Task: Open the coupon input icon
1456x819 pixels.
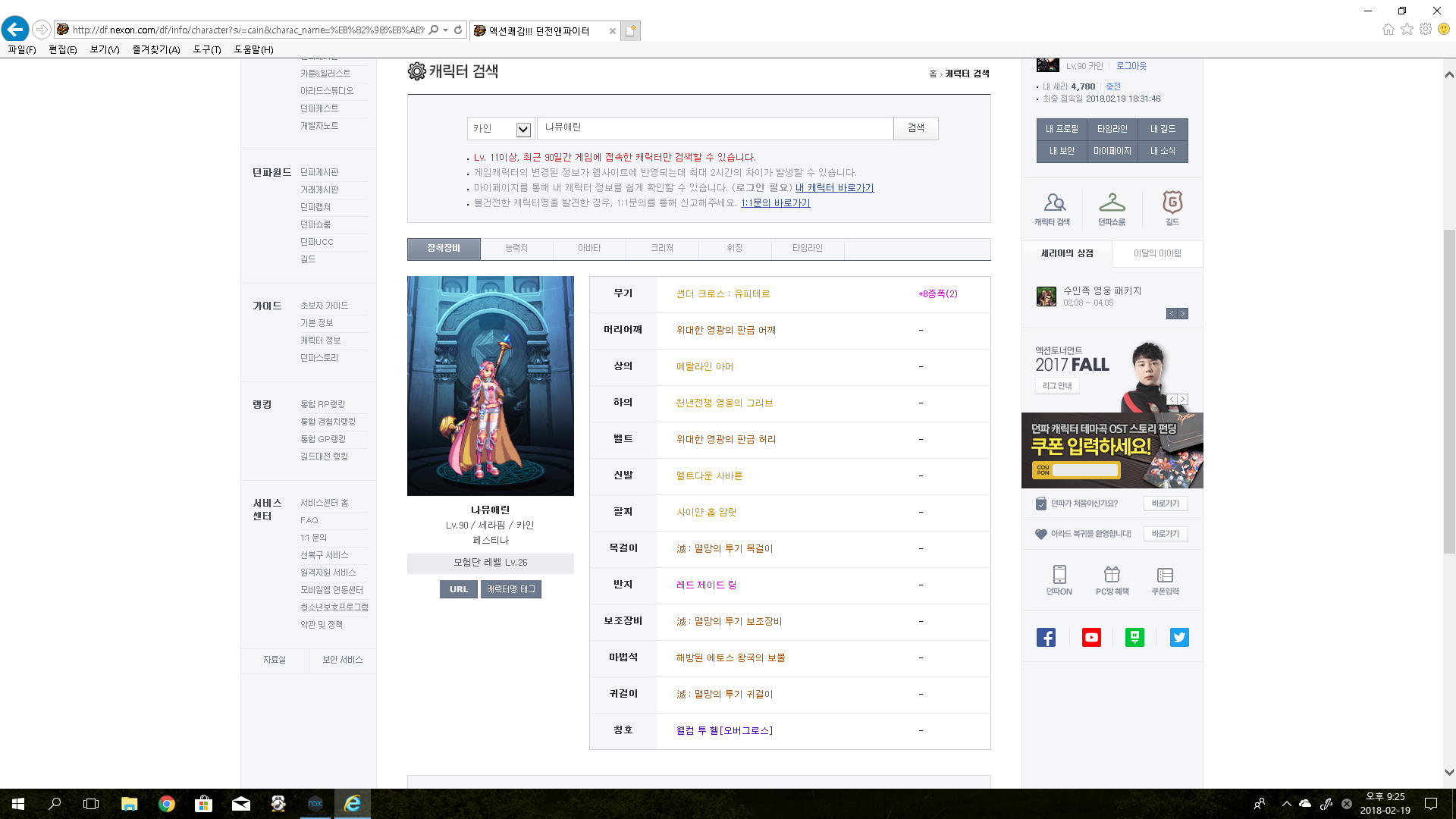Action: [x=1166, y=574]
